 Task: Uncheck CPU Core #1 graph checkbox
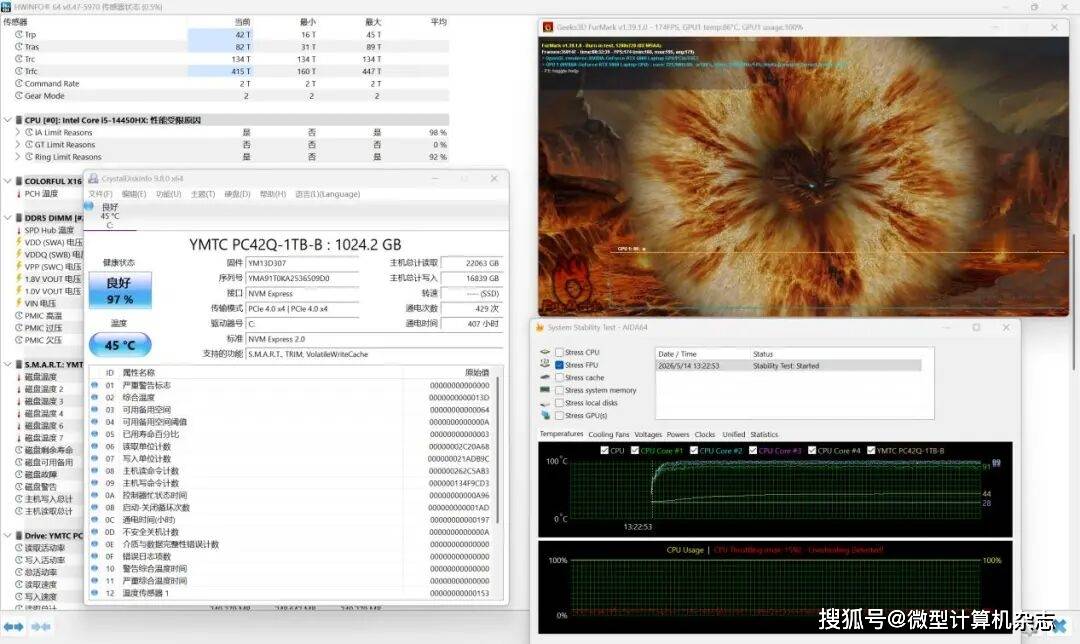coord(635,450)
